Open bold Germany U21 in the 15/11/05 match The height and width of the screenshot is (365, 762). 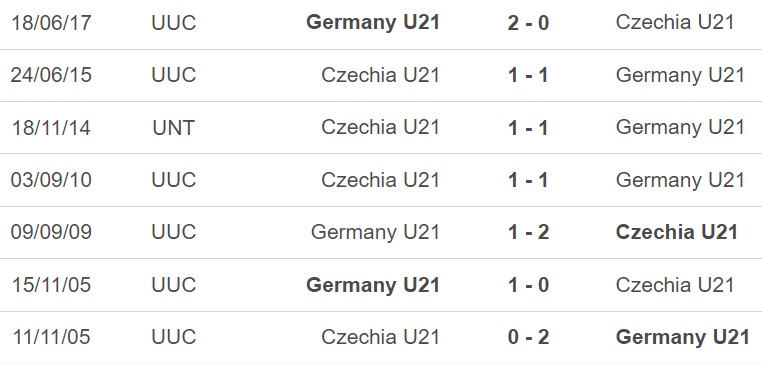pyautogui.click(x=373, y=285)
